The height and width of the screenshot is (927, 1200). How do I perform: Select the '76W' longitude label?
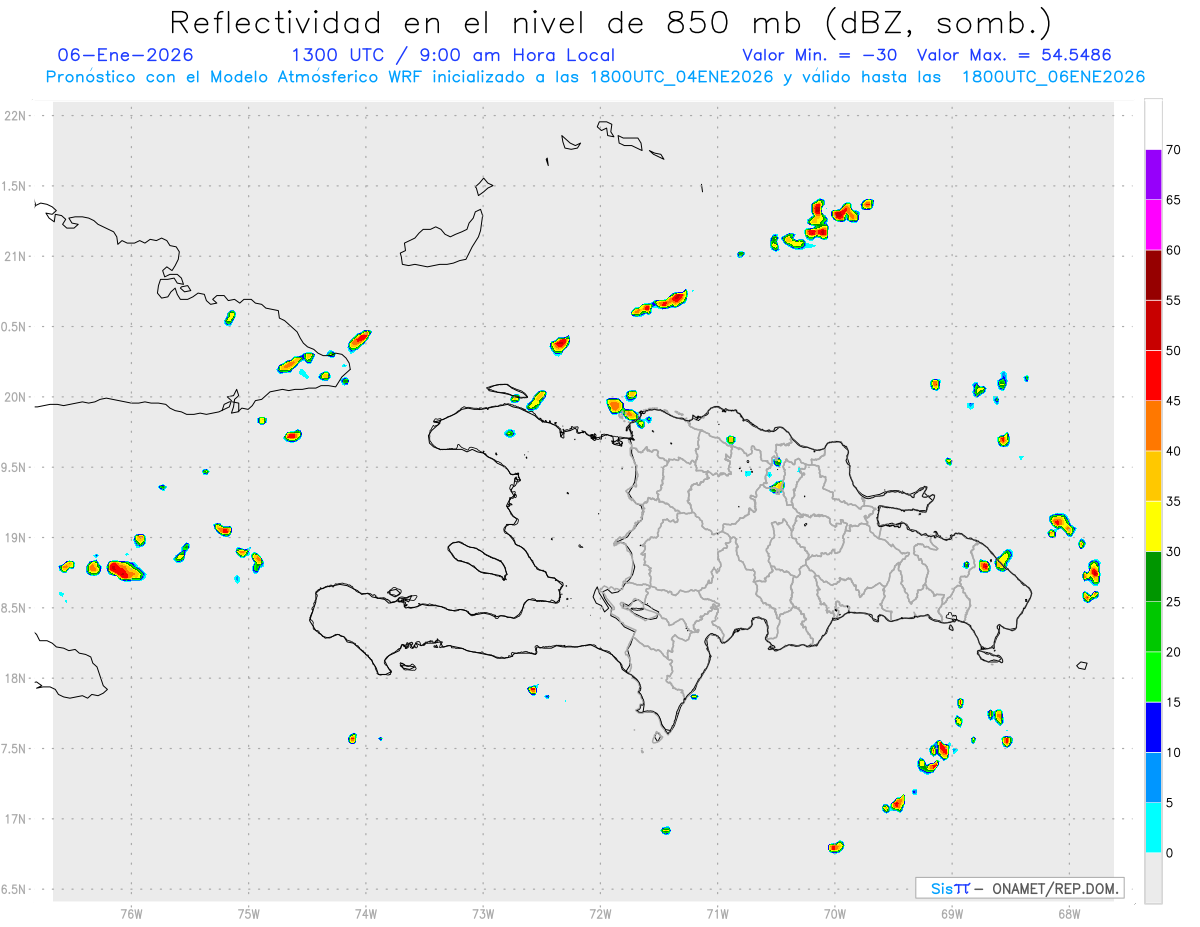(131, 914)
